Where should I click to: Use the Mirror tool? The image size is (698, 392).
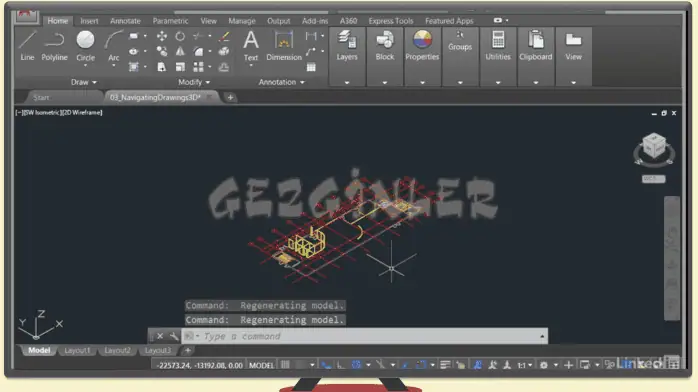coord(180,52)
